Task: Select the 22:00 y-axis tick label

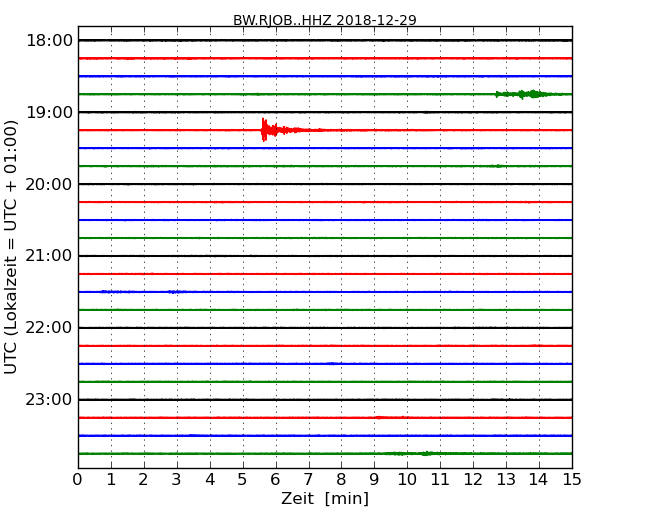Action: point(49,328)
